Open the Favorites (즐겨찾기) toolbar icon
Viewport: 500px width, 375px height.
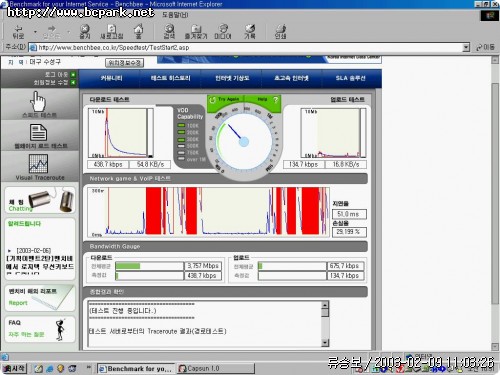(x=196, y=32)
